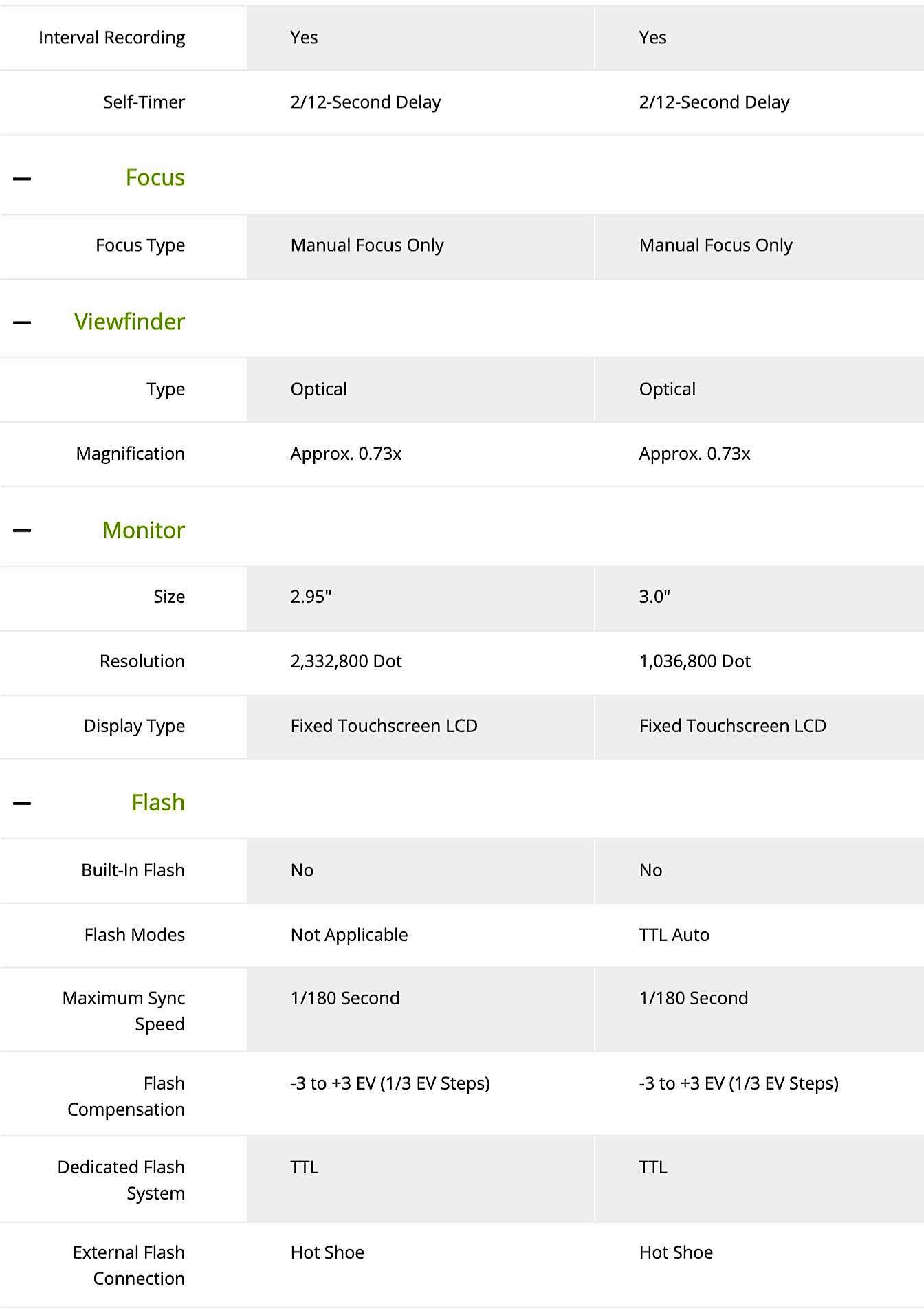This screenshot has width=924, height=1315.
Task: Click the Display Type row label
Action: coord(135,727)
